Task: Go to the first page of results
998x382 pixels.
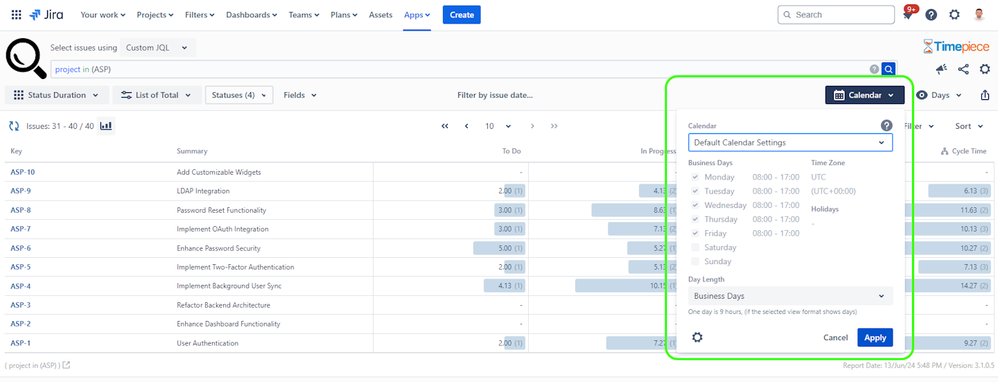Action: [445, 126]
